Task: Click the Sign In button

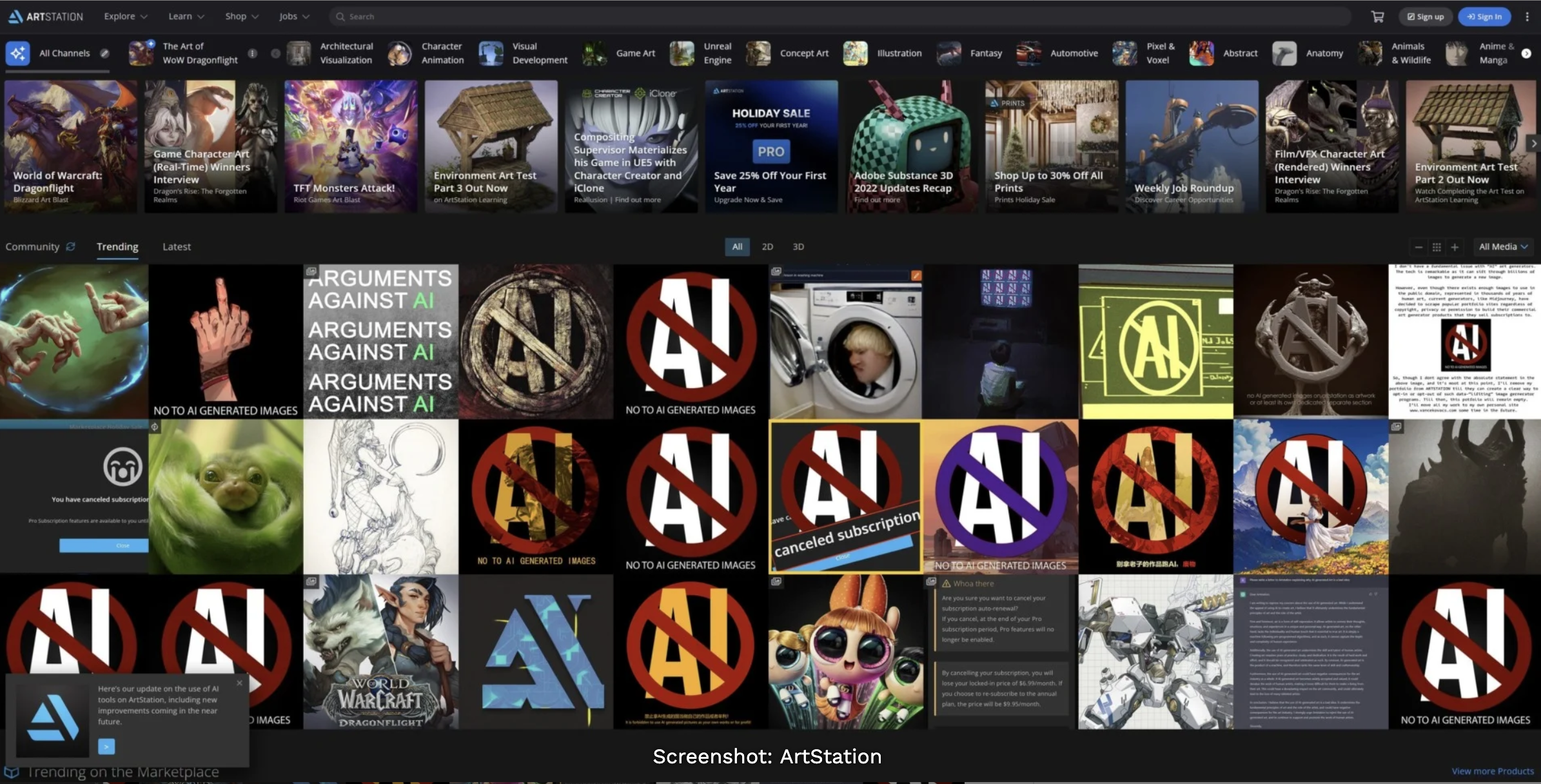Action: coord(1484,17)
